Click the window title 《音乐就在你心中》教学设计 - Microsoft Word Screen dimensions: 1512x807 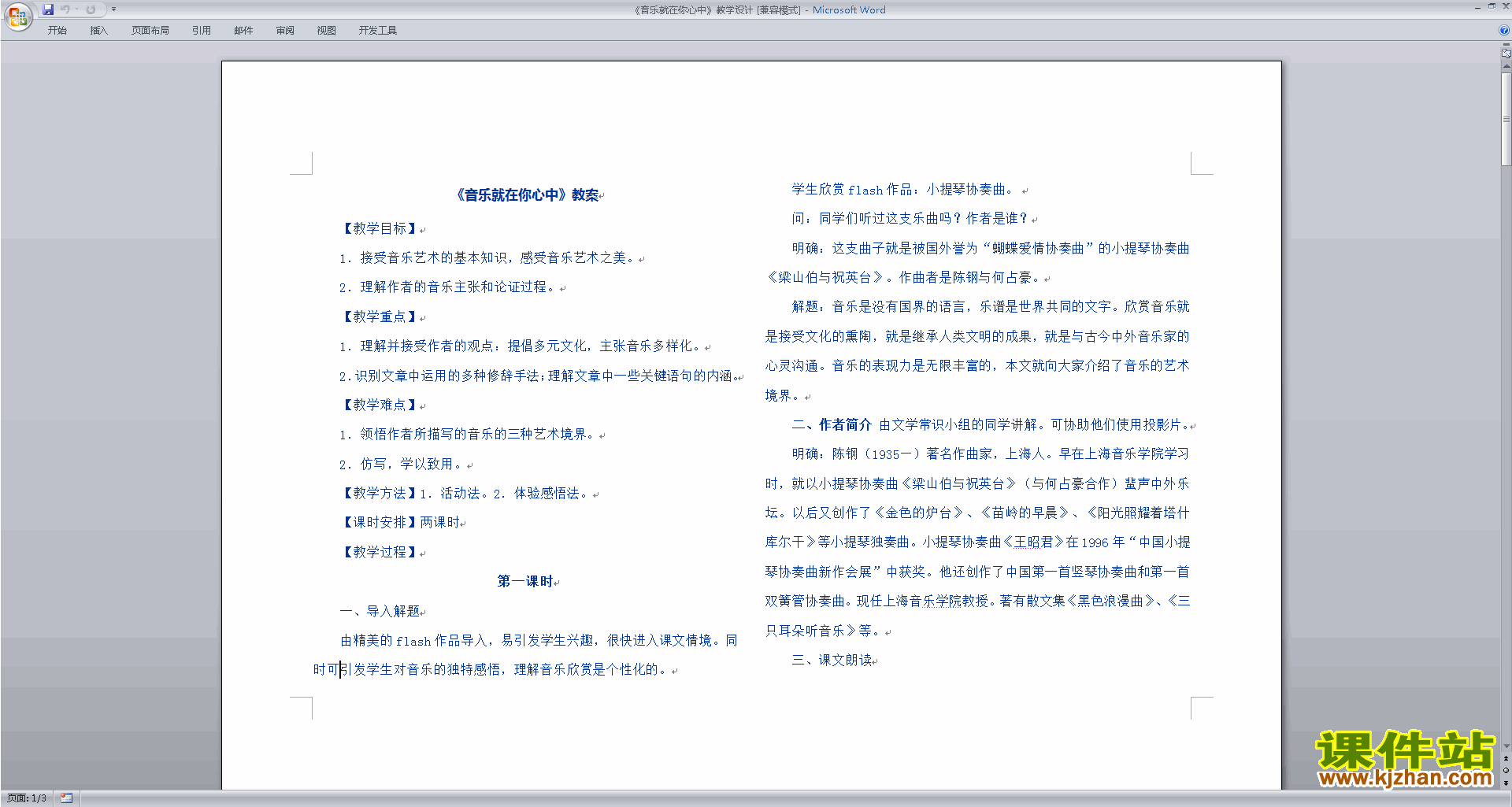(759, 9)
